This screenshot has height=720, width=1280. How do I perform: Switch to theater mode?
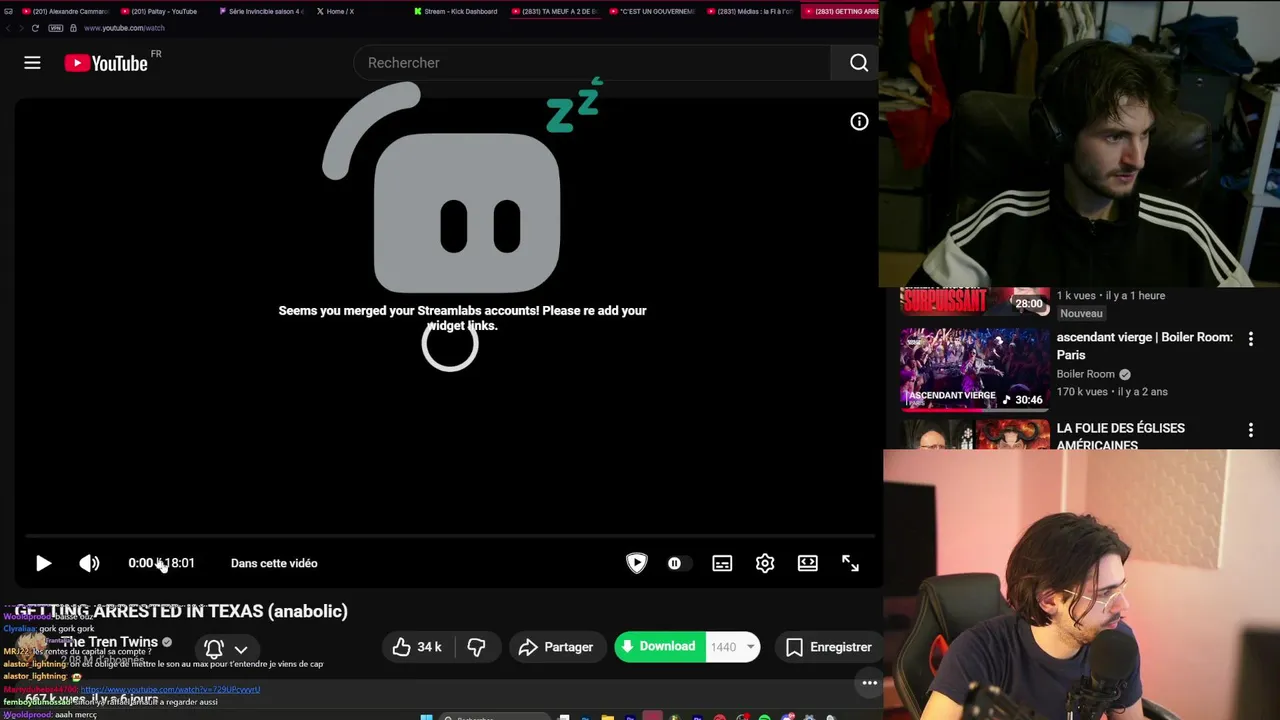(x=808, y=563)
